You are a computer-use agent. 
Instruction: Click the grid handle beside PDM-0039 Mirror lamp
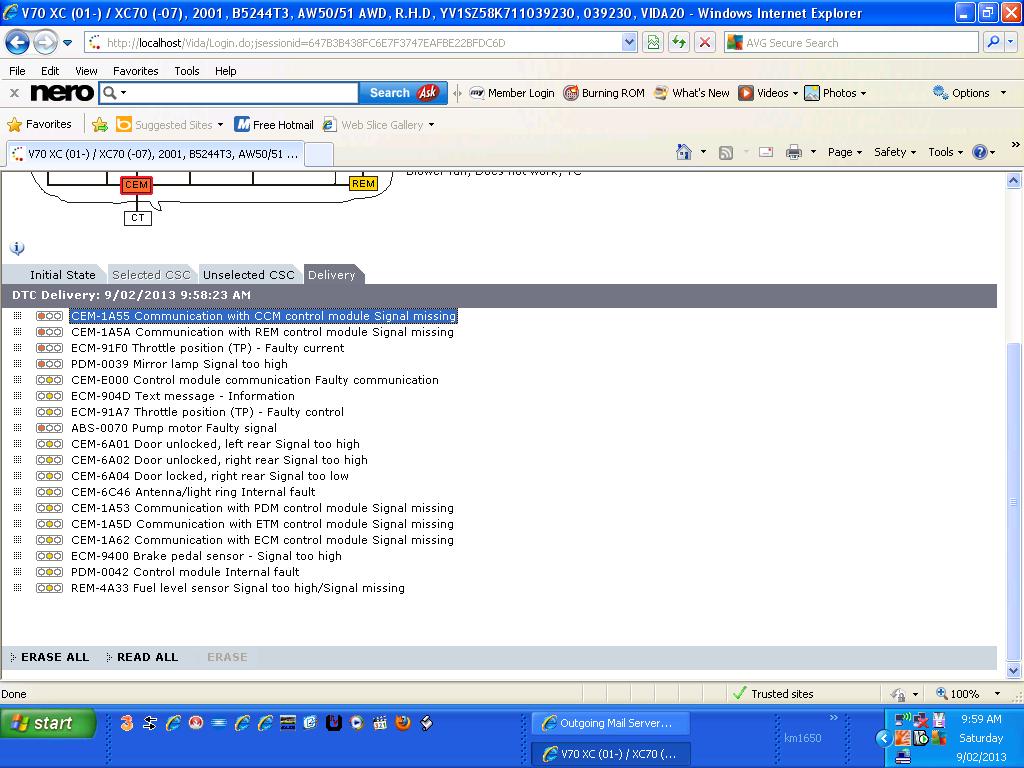tap(17, 364)
